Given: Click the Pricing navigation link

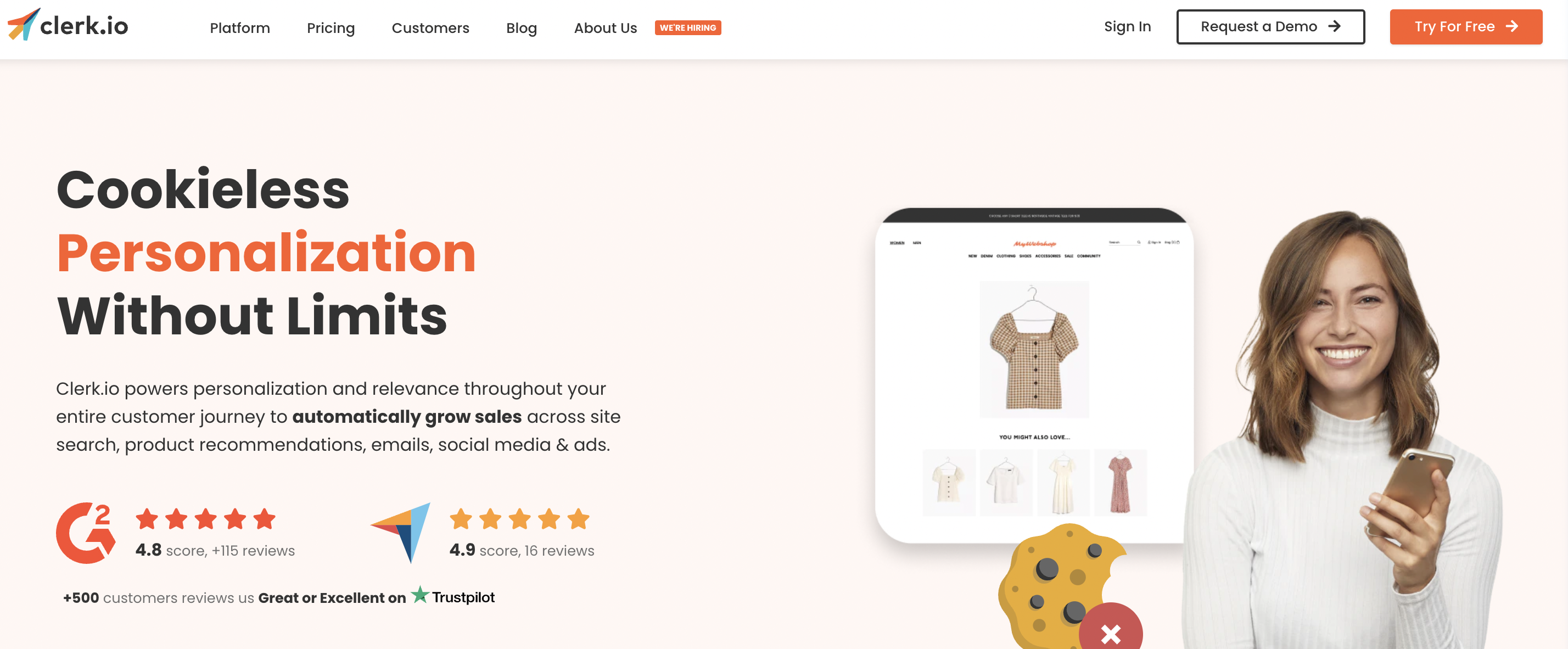Looking at the screenshot, I should pos(331,27).
